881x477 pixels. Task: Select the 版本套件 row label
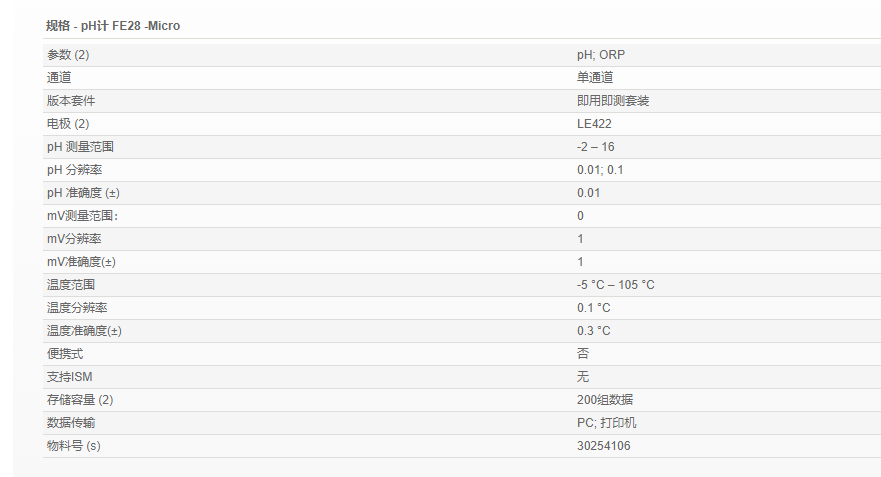point(71,101)
